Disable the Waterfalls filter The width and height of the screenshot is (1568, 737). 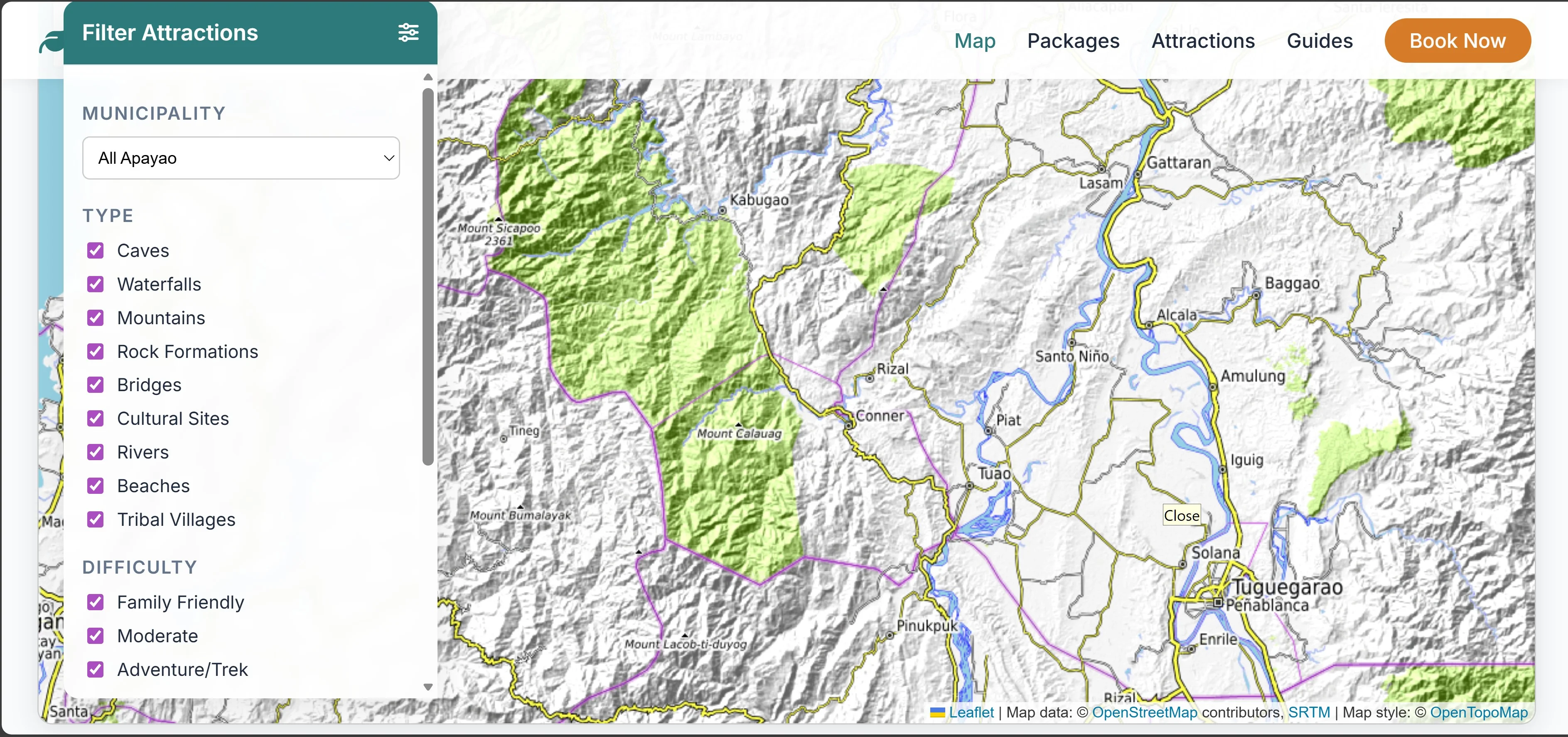point(96,284)
